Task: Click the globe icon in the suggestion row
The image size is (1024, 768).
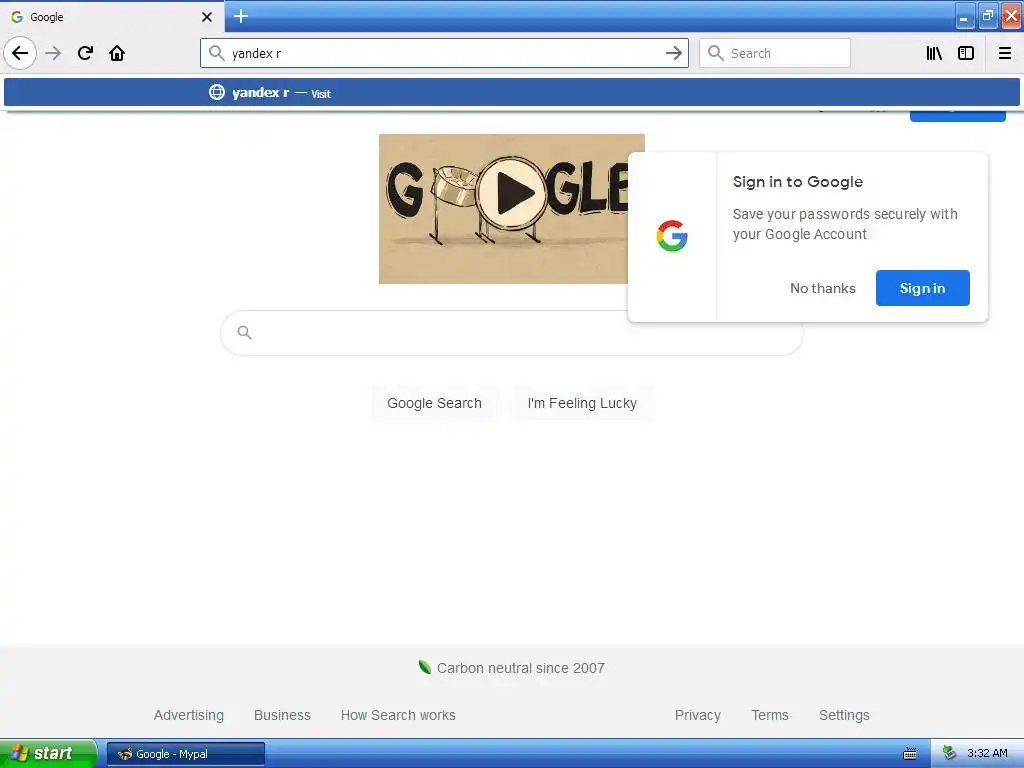Action: coord(217,92)
